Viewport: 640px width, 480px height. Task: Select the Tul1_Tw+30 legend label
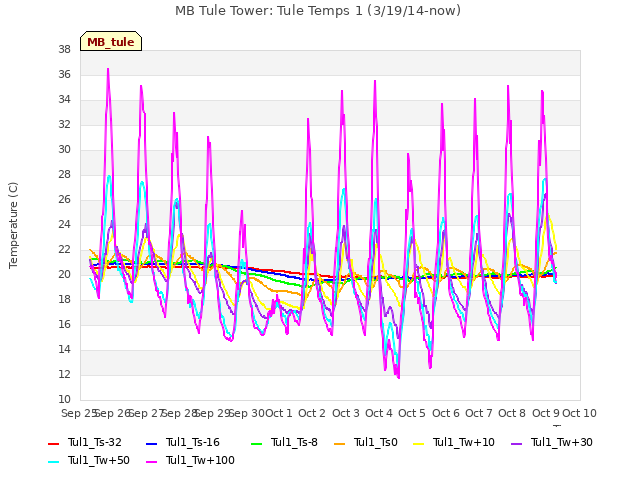pyautogui.click(x=562, y=442)
